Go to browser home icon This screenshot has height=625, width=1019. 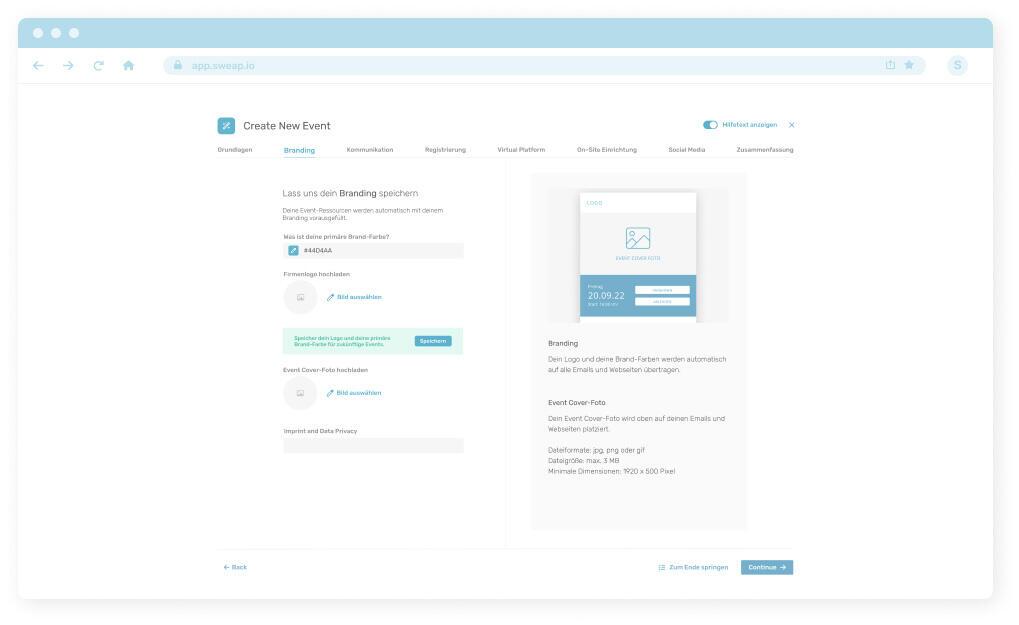(128, 65)
